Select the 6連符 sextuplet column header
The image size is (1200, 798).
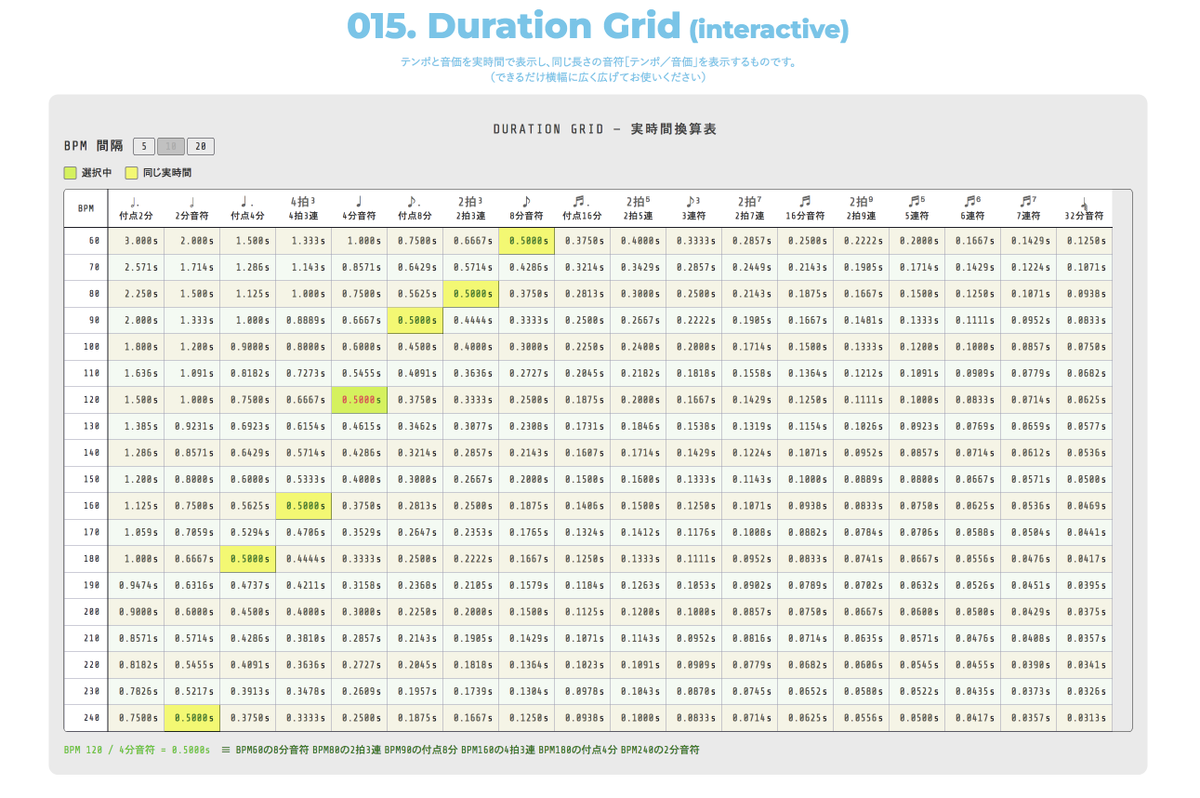tap(972, 208)
